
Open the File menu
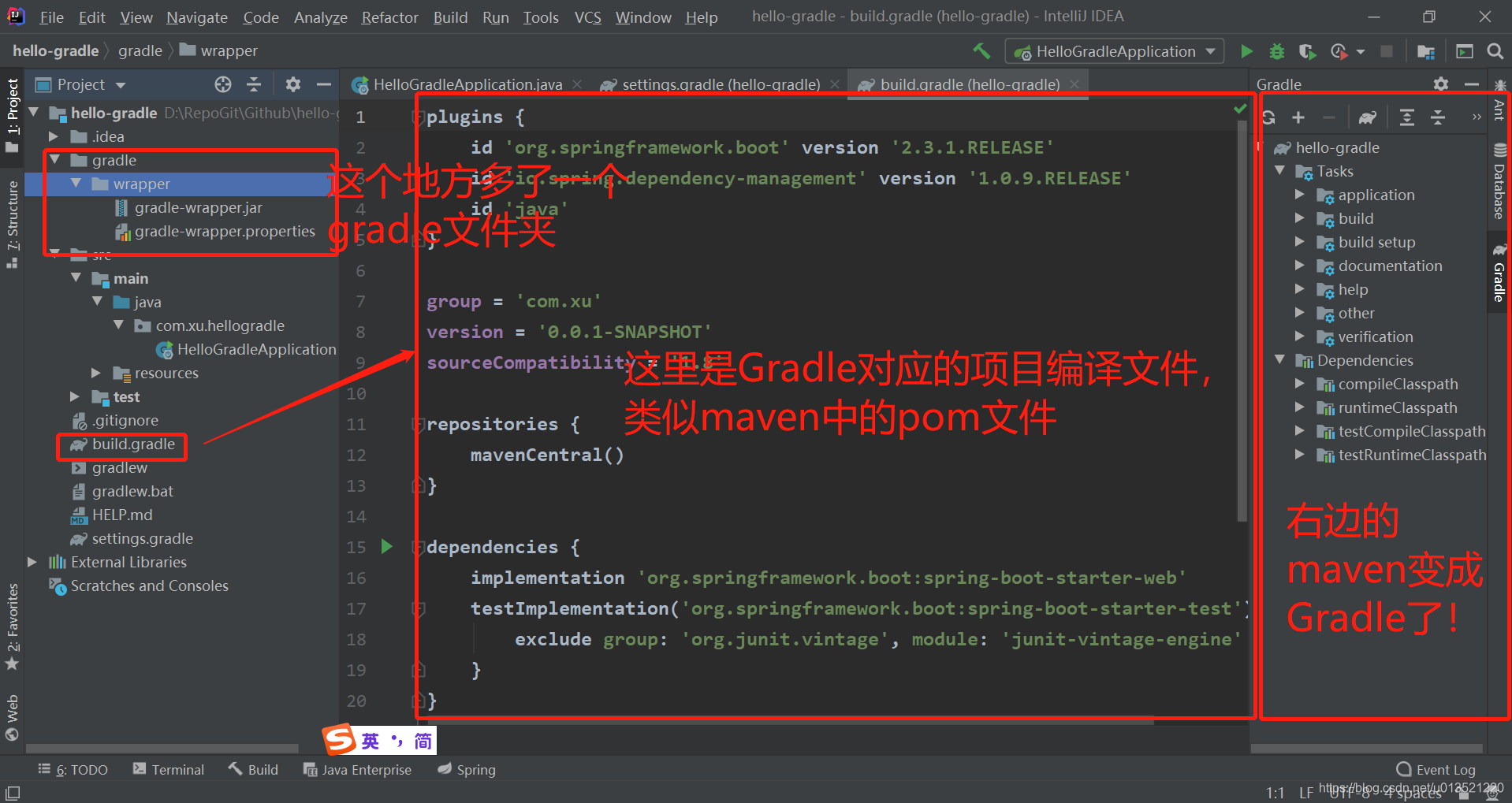click(x=51, y=17)
